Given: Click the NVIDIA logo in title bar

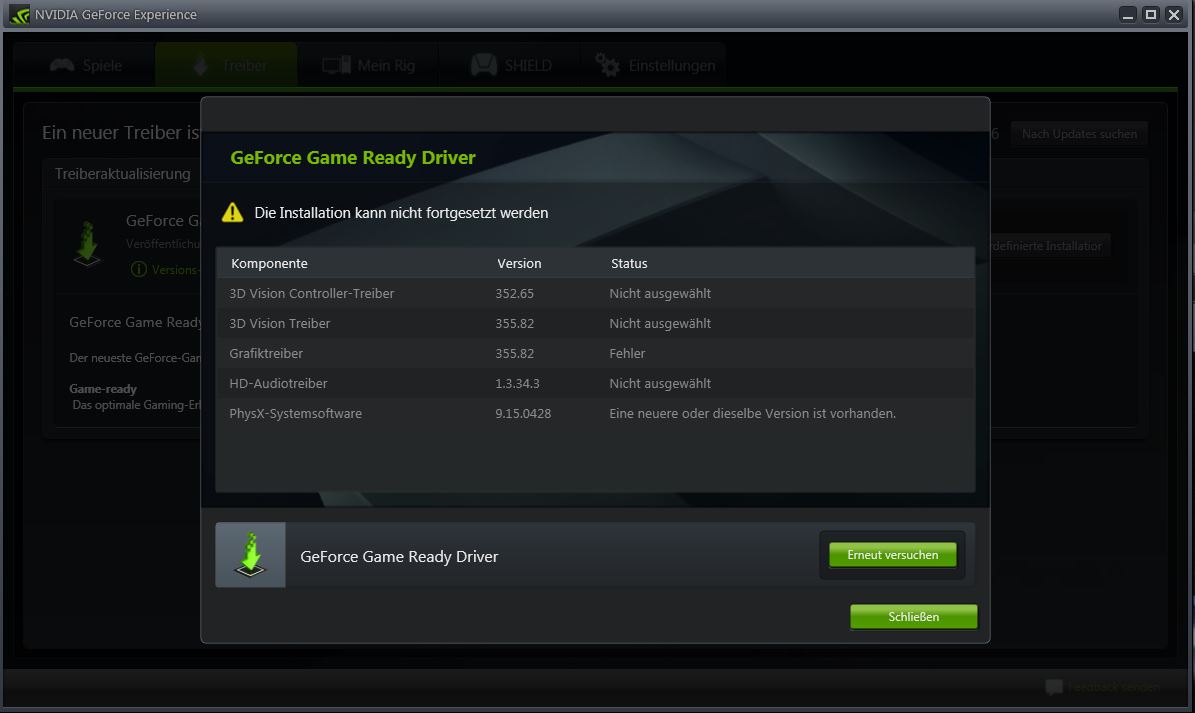Looking at the screenshot, I should click(x=19, y=14).
